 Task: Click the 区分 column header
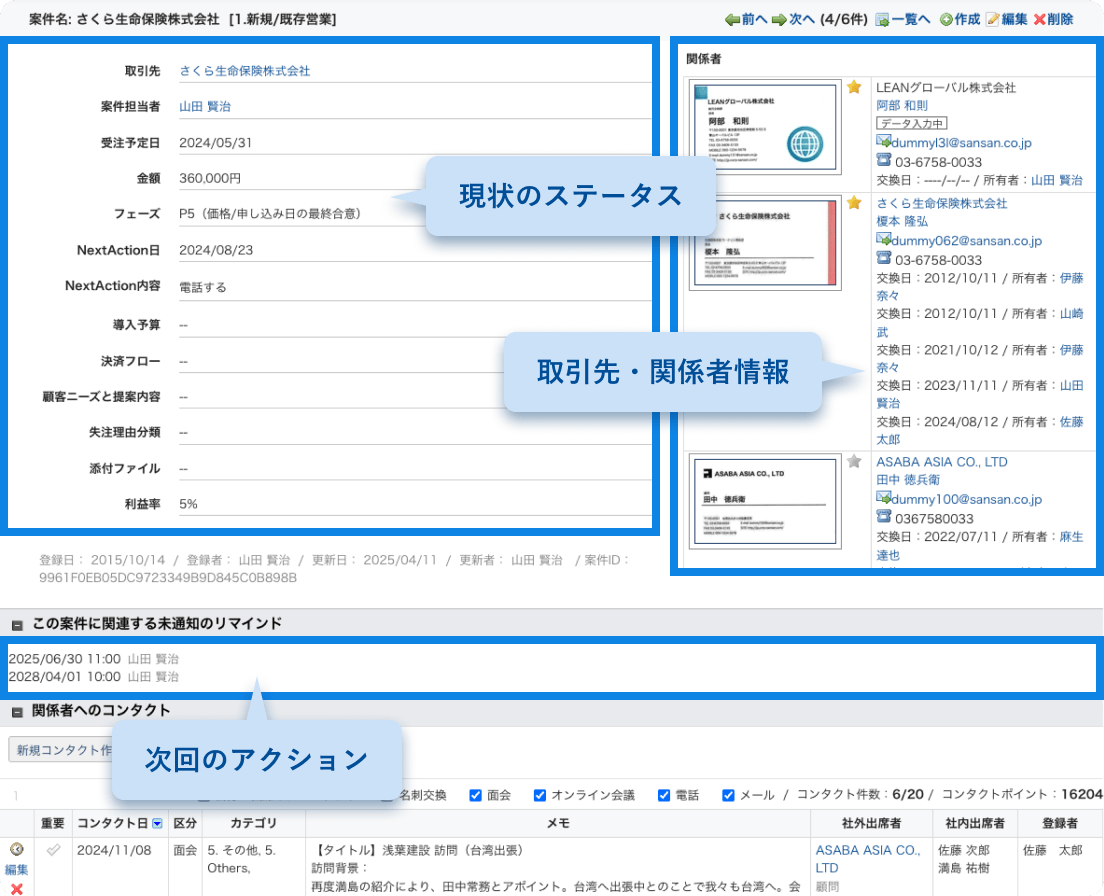click(185, 824)
